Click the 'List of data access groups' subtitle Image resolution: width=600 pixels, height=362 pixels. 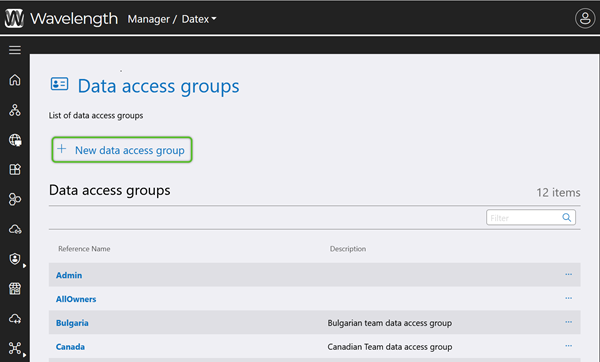[x=96, y=116]
